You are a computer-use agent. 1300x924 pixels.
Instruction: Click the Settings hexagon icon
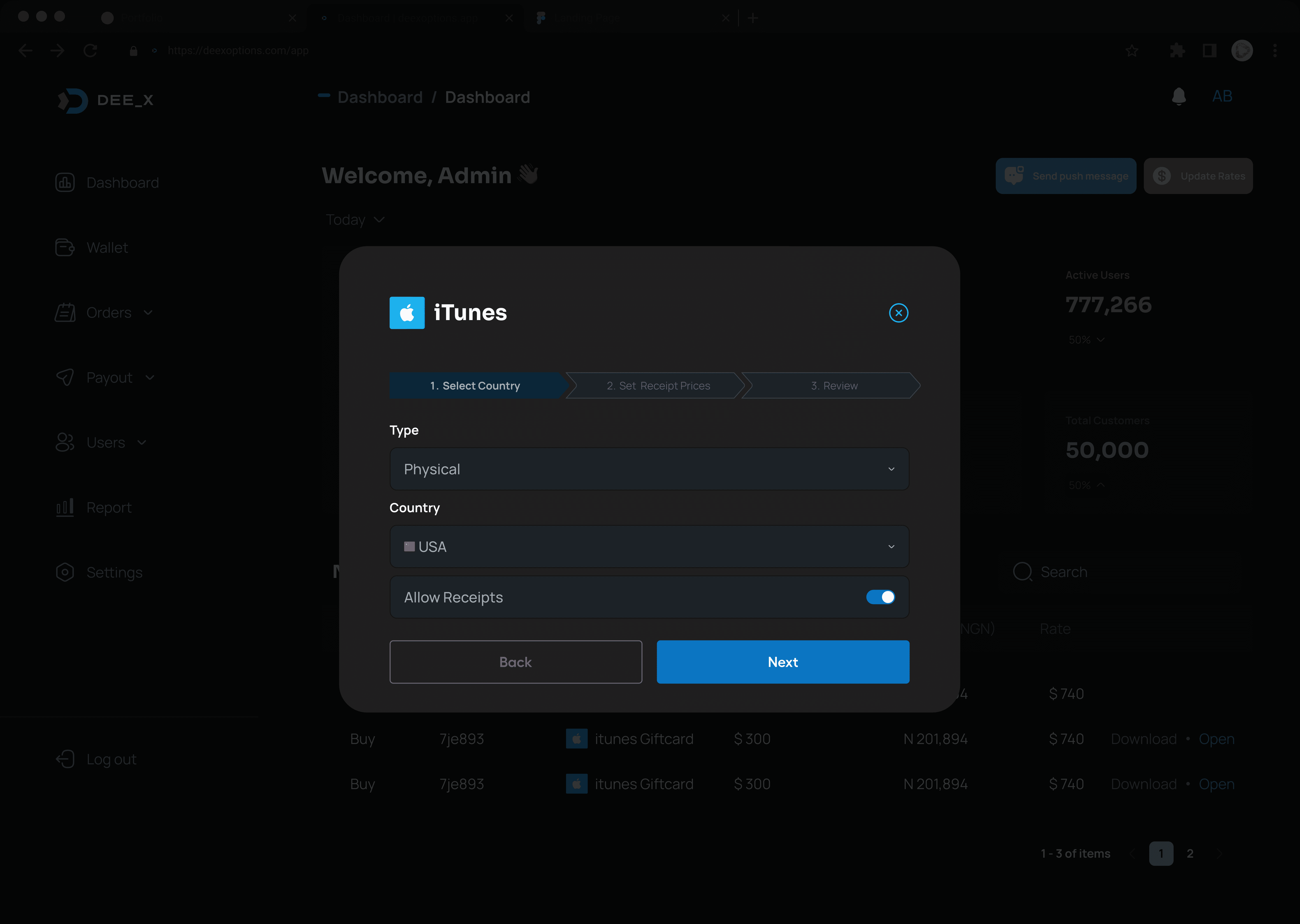65,572
